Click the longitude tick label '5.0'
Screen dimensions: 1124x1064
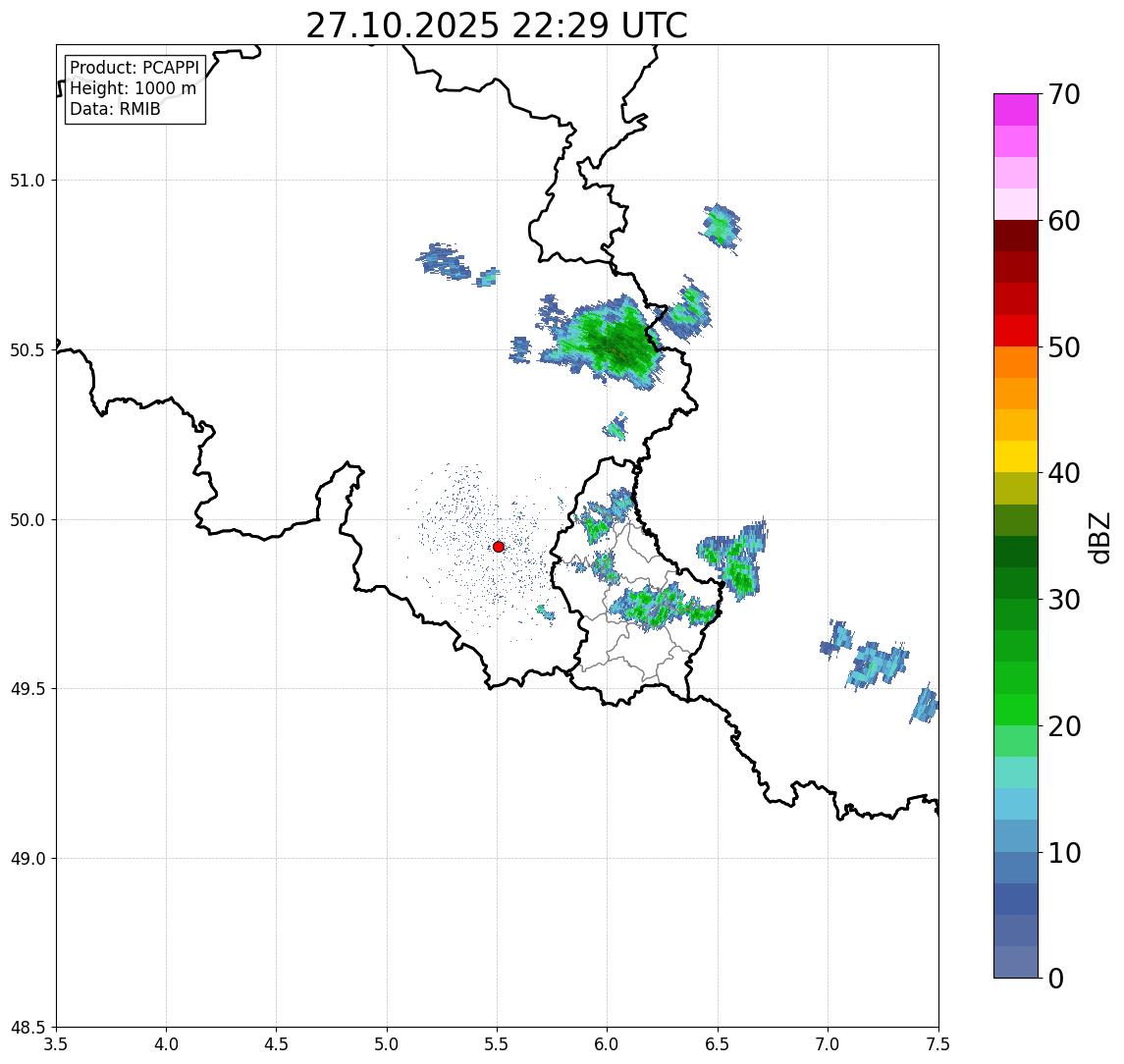tap(387, 1044)
